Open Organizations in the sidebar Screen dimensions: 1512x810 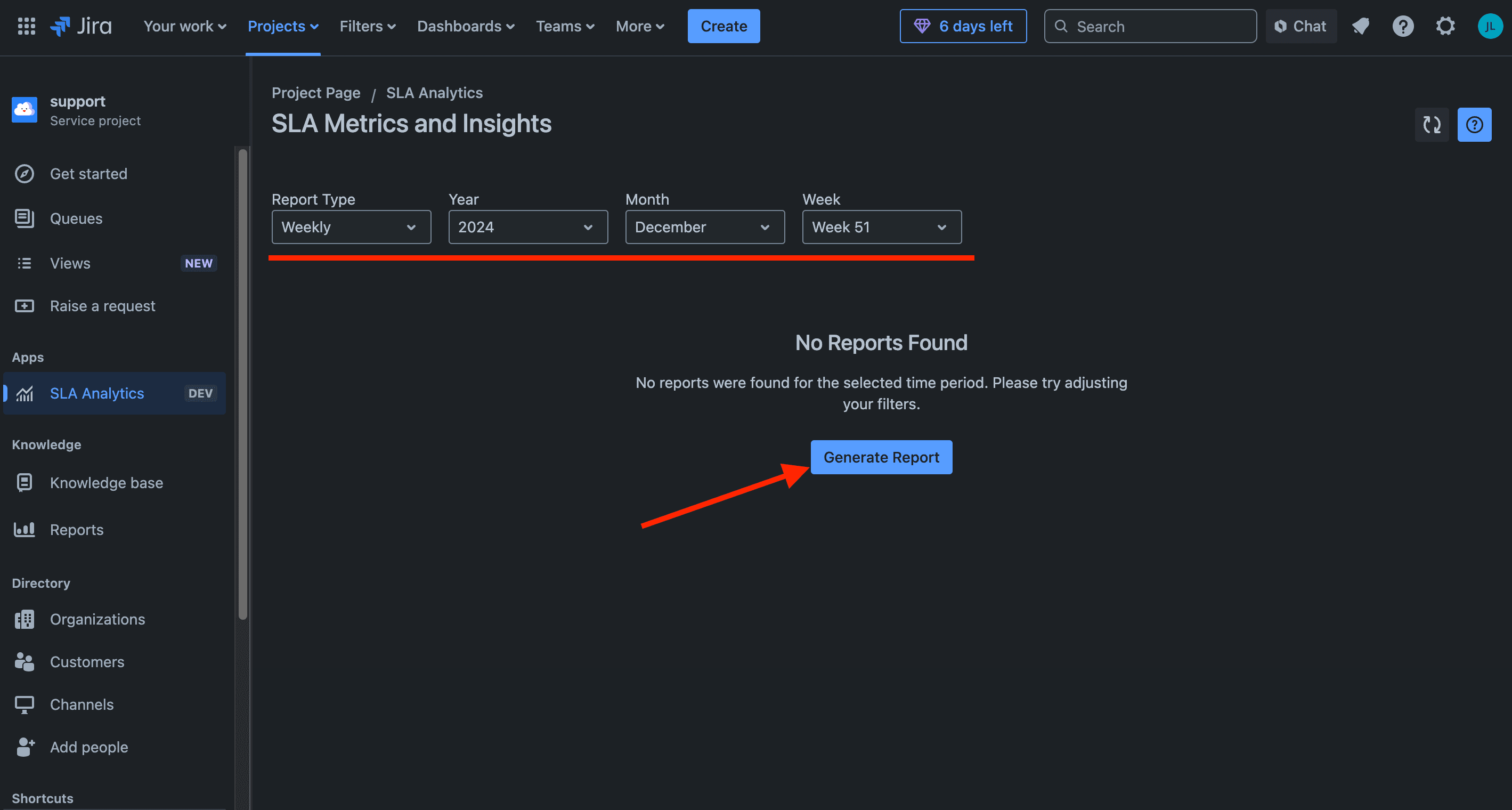tap(115, 619)
